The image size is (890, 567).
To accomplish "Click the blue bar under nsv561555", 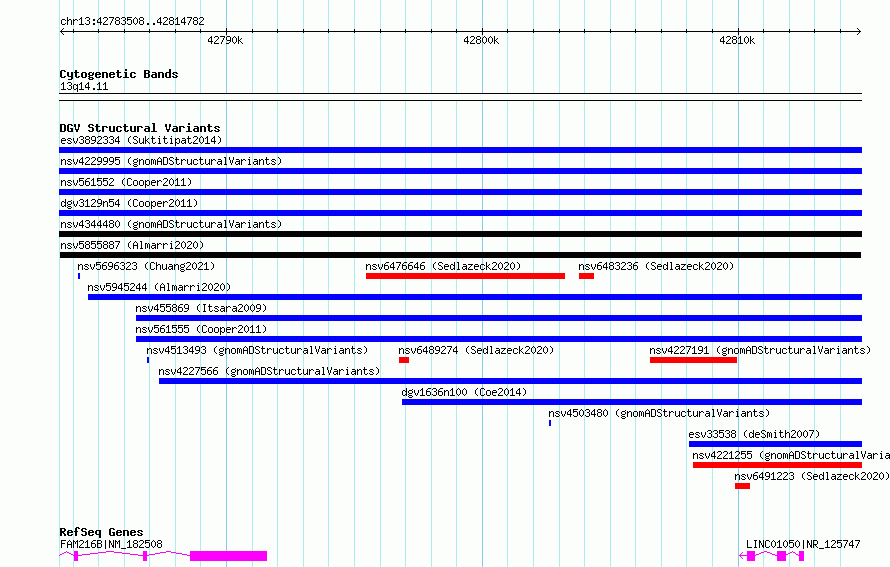I will pyautogui.click(x=499, y=339).
